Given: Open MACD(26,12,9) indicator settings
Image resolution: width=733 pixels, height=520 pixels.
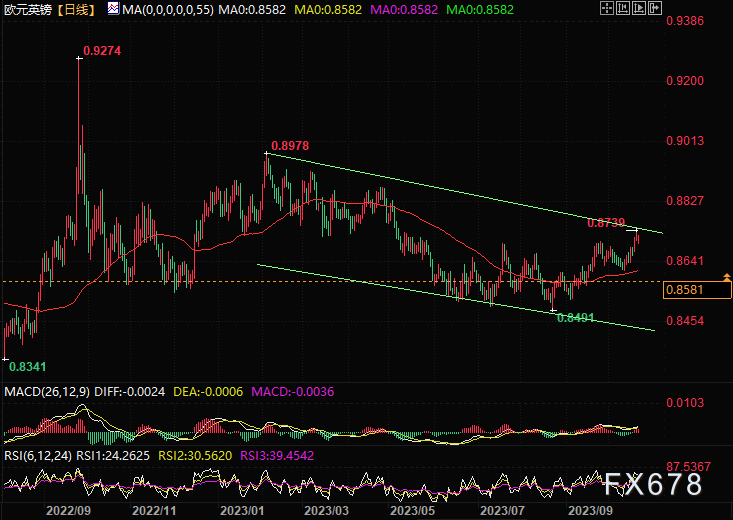Looking at the screenshot, I should pos(47,392).
